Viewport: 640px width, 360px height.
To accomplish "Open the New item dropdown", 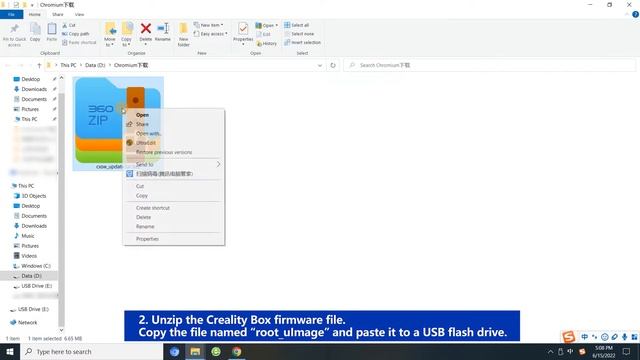I will (x=209, y=25).
